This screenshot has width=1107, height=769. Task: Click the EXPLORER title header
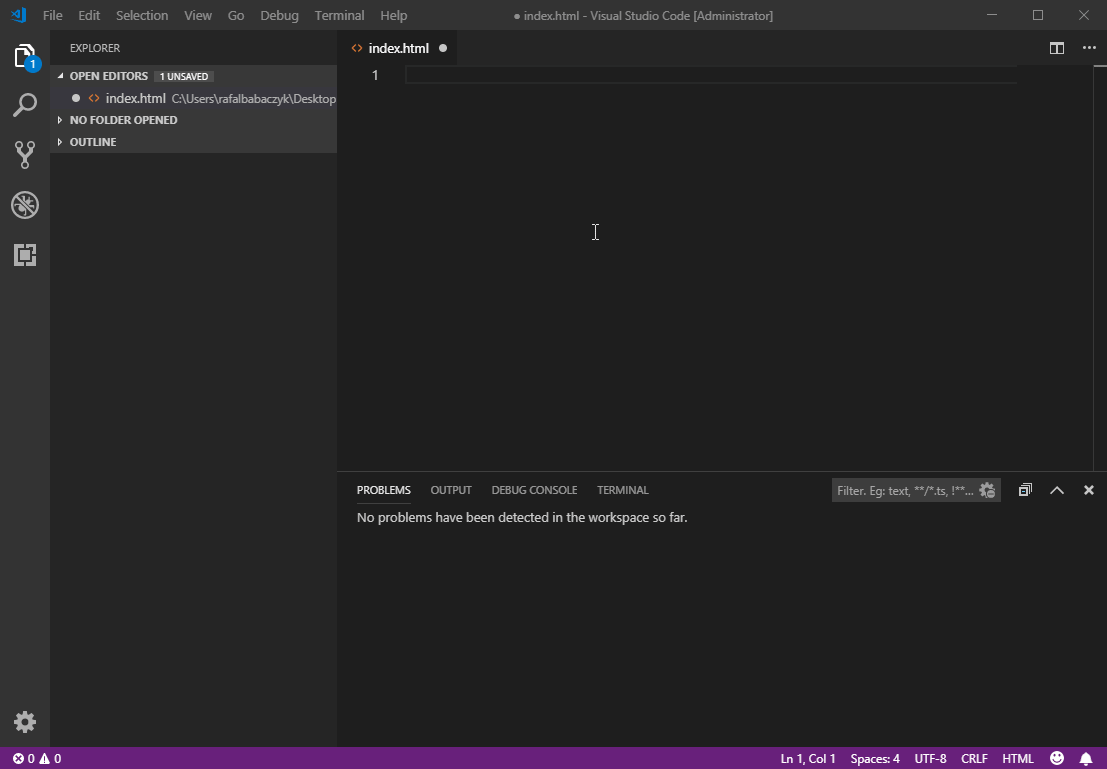pyautogui.click(x=95, y=48)
